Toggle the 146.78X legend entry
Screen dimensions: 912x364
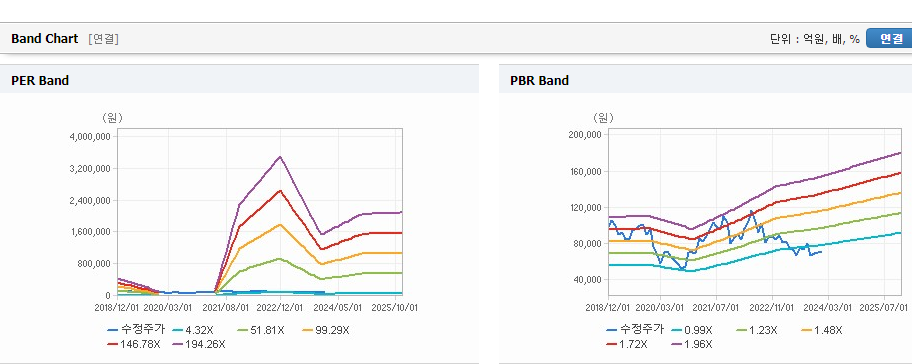click(135, 344)
